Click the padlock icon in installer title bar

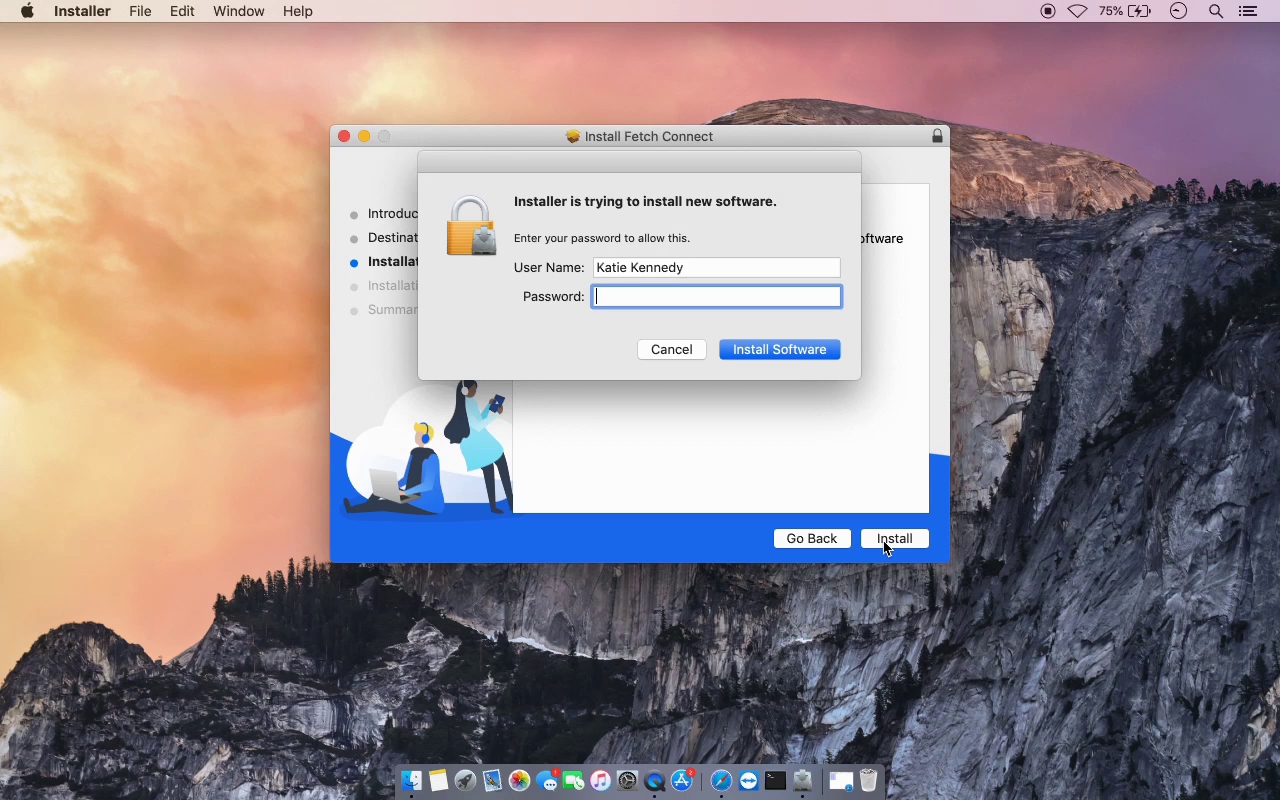click(x=937, y=136)
